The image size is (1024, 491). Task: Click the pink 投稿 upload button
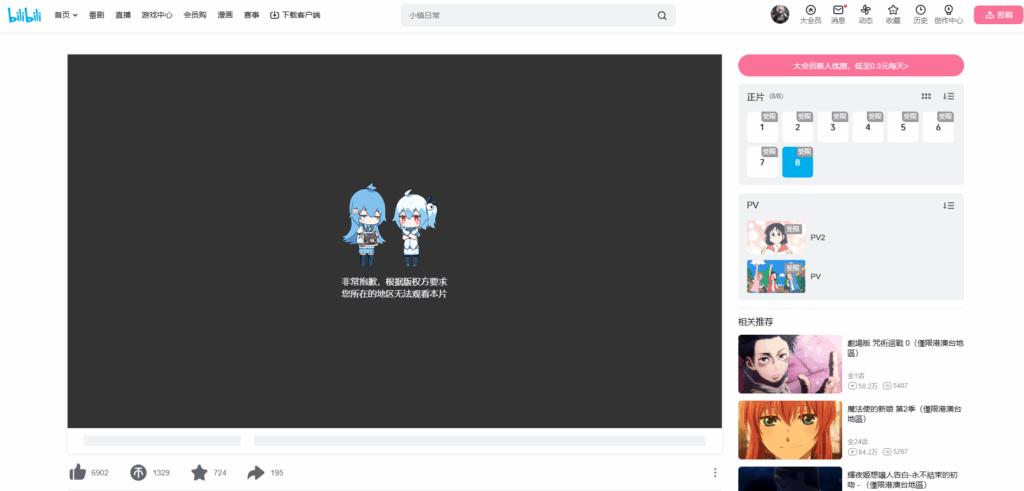tap(999, 15)
